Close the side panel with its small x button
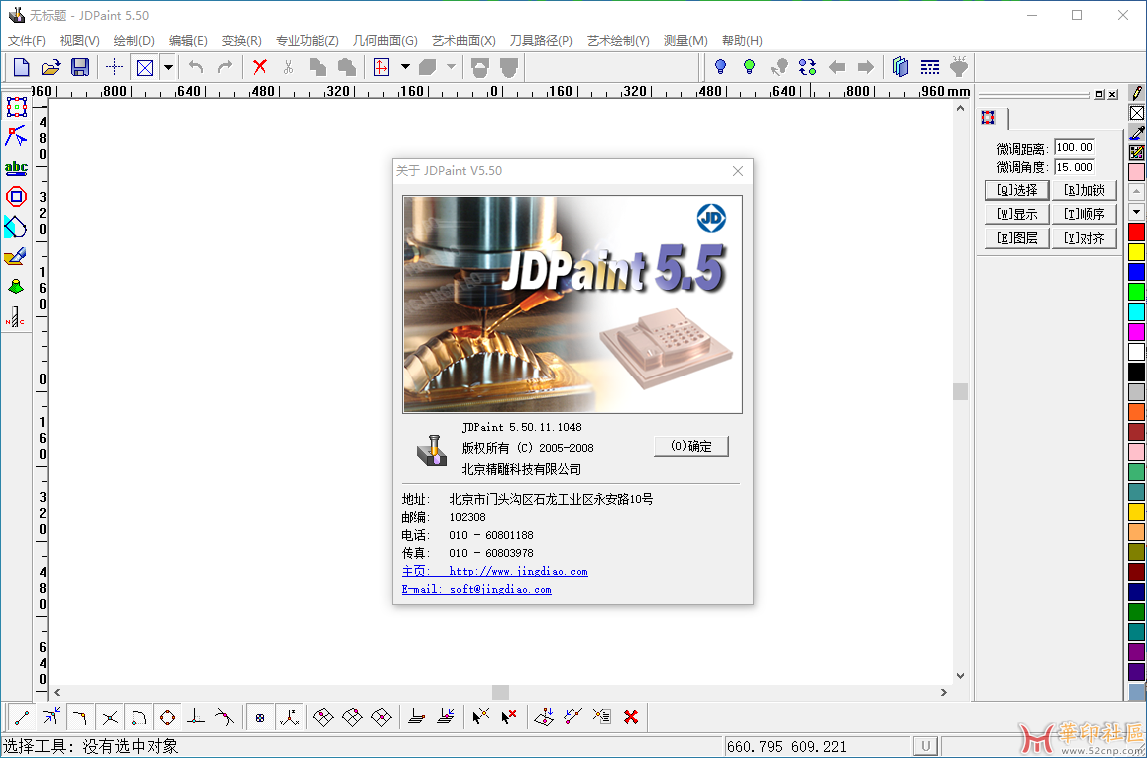The width and height of the screenshot is (1147, 758). click(x=1113, y=94)
